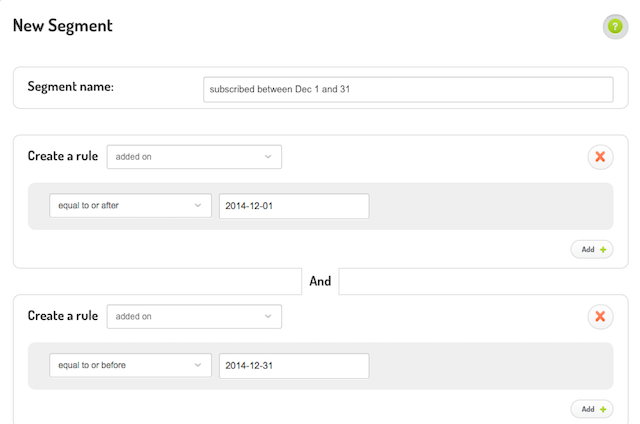Click the chevron of the 'added on' dropdown above 2014-12-01
Viewport: 640px width, 424px height.
pyautogui.click(x=268, y=157)
